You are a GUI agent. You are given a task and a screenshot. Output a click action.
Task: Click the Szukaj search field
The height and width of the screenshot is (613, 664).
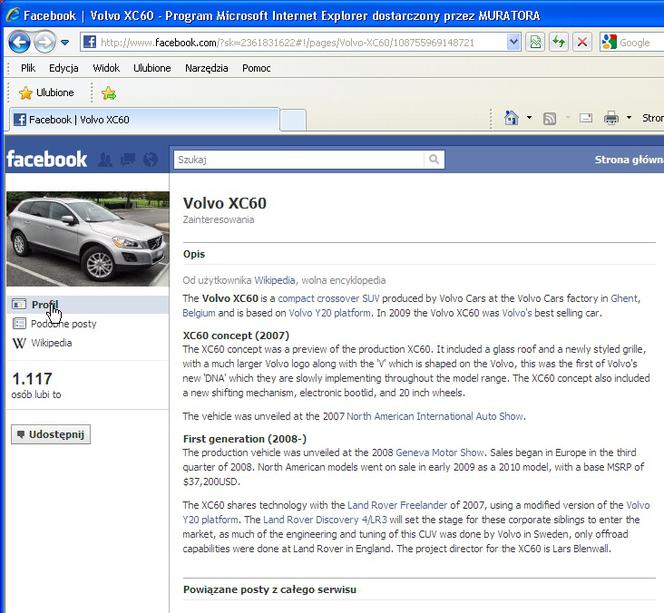pyautogui.click(x=299, y=160)
